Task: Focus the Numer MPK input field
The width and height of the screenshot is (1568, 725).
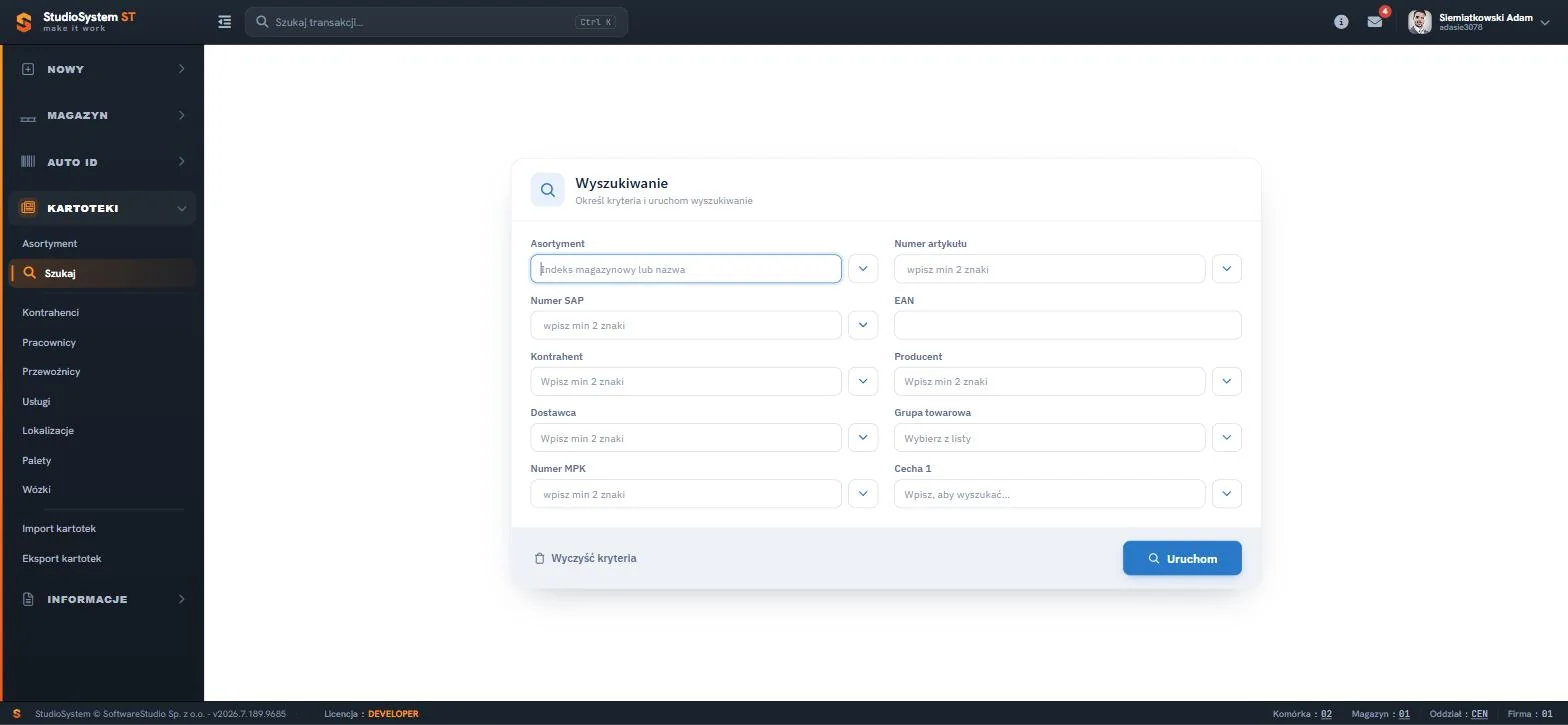Action: click(x=686, y=493)
